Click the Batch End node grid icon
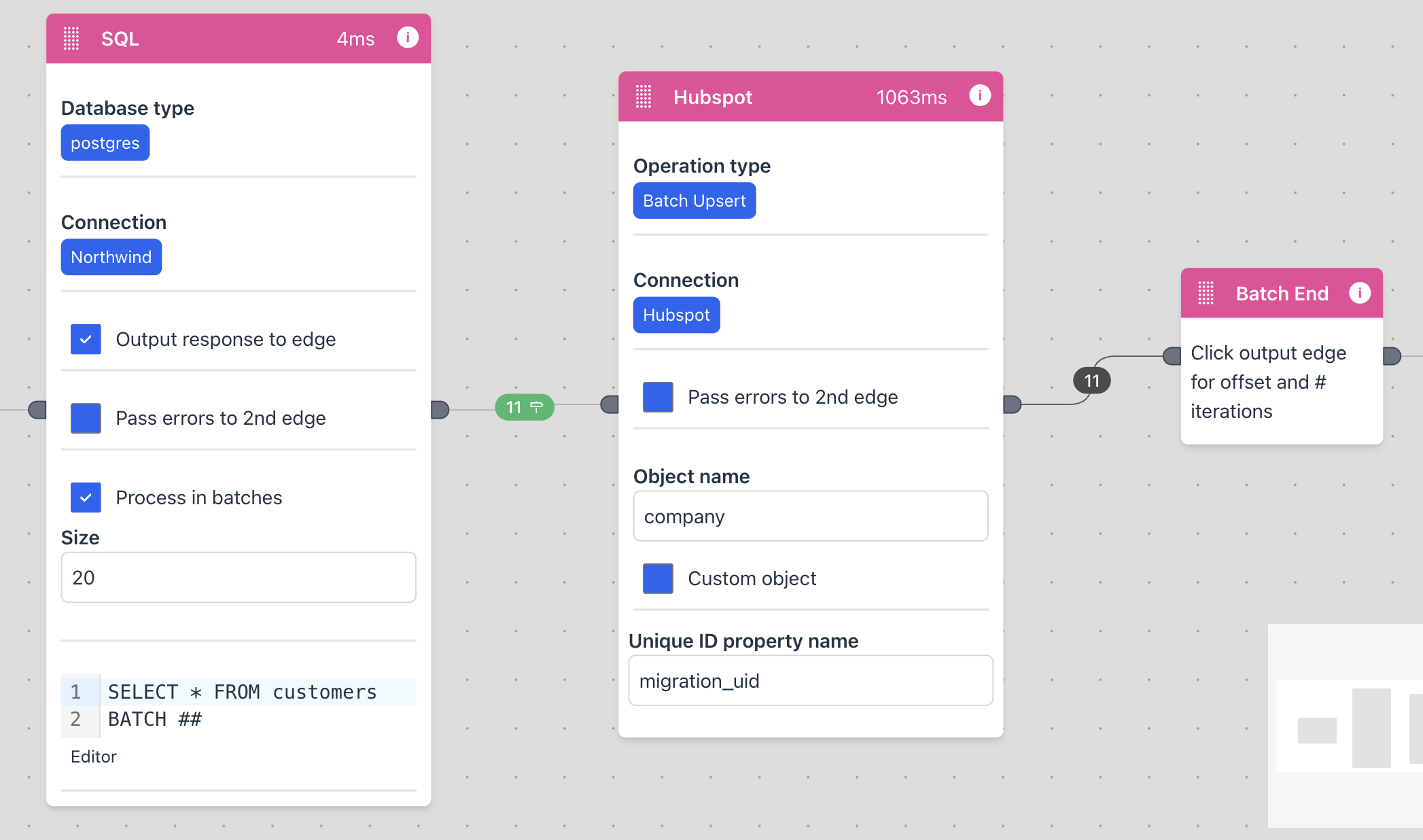 [1208, 293]
